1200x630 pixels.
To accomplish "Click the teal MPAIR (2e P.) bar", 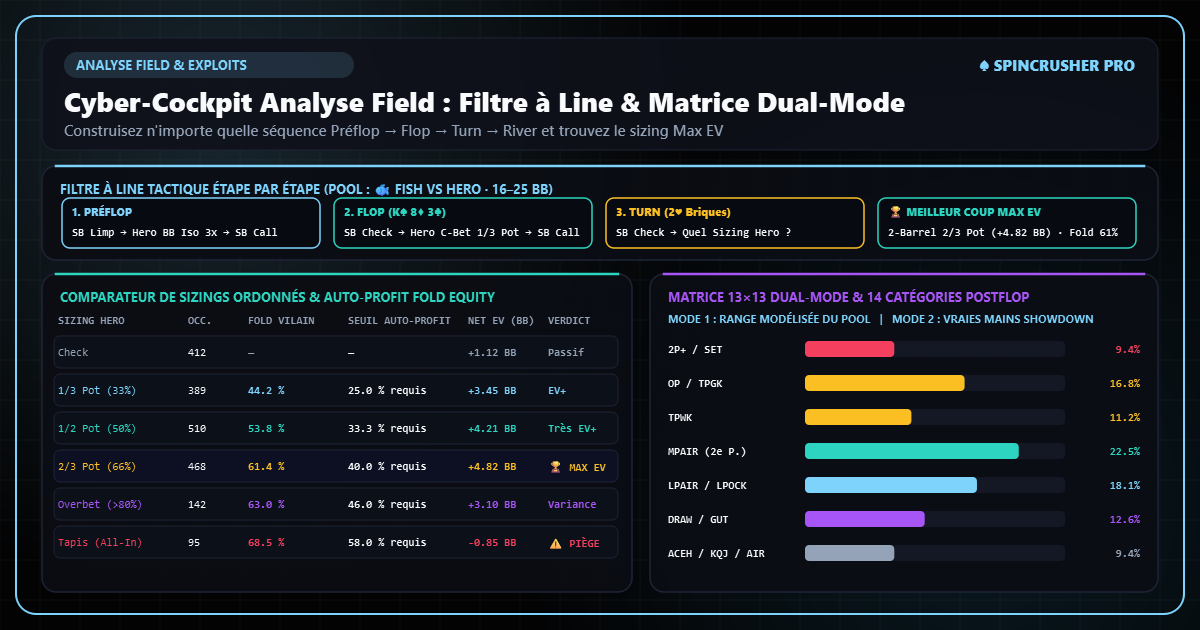I will (x=912, y=451).
